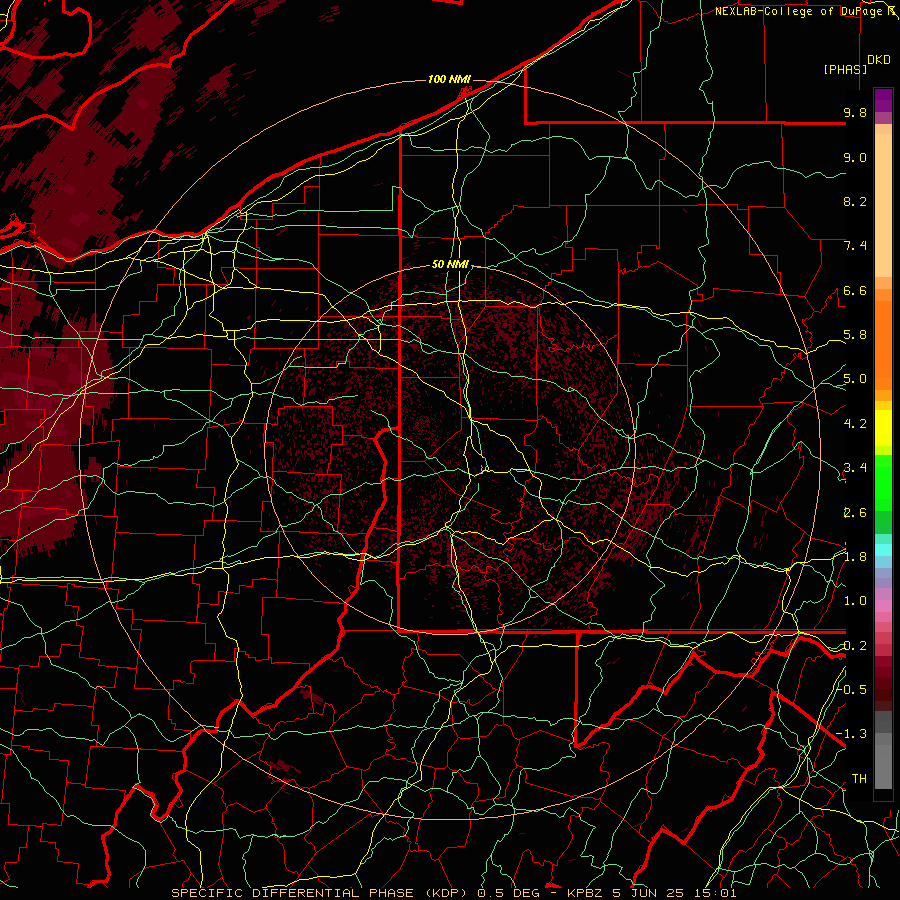Select the 0.2 legend value
The height and width of the screenshot is (900, 900).
(855, 646)
